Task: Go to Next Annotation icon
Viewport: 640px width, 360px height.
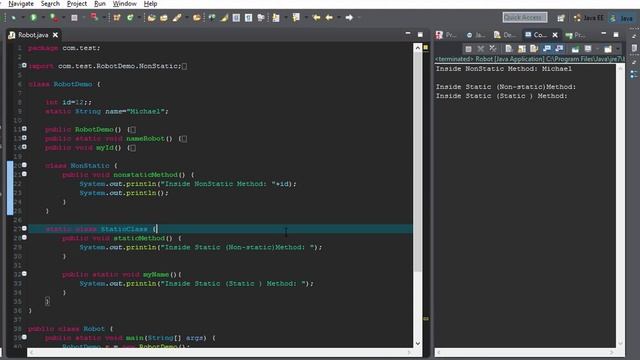Action: click(x=276, y=18)
